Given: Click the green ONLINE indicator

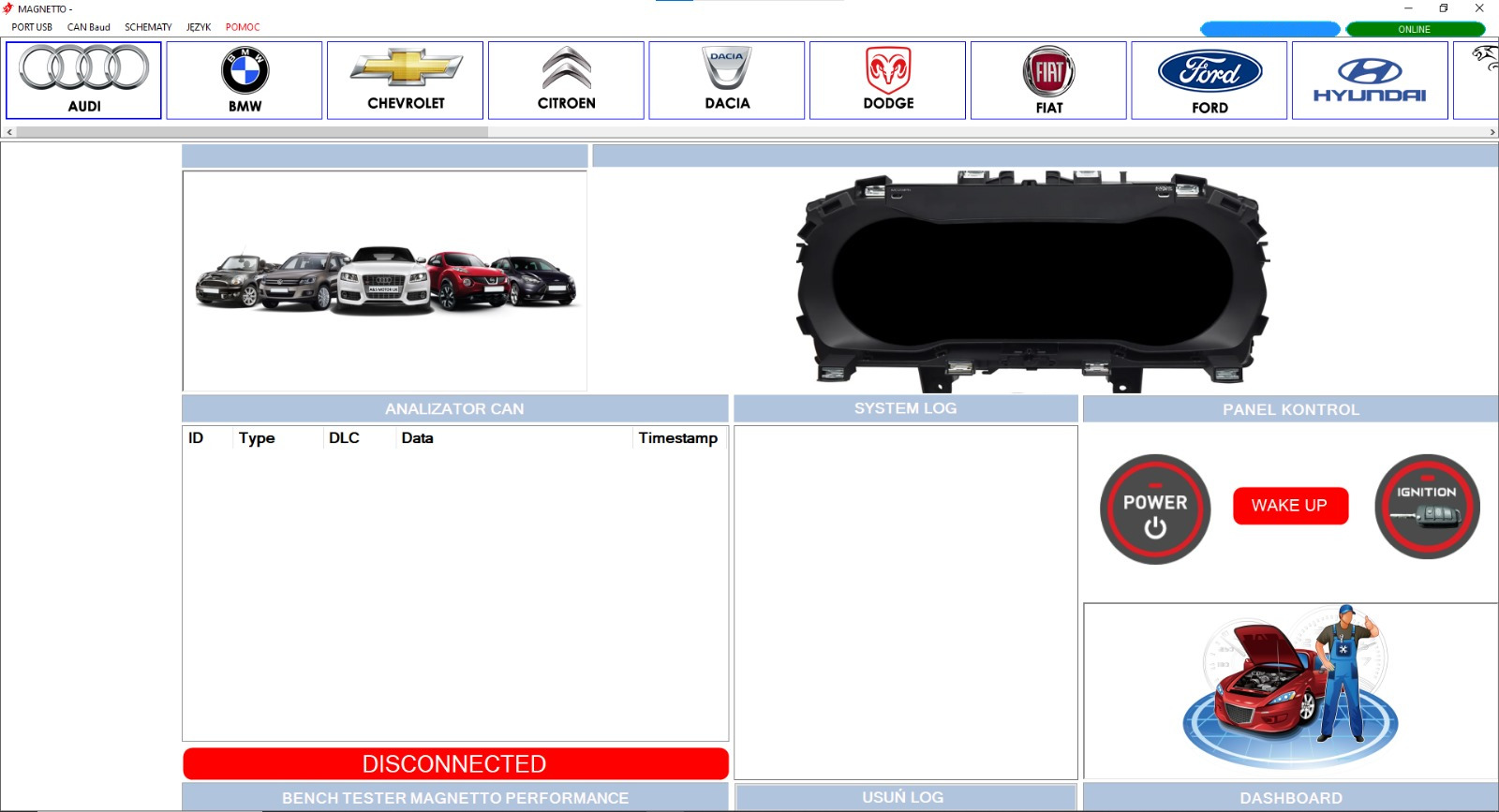Looking at the screenshot, I should pos(1415,29).
